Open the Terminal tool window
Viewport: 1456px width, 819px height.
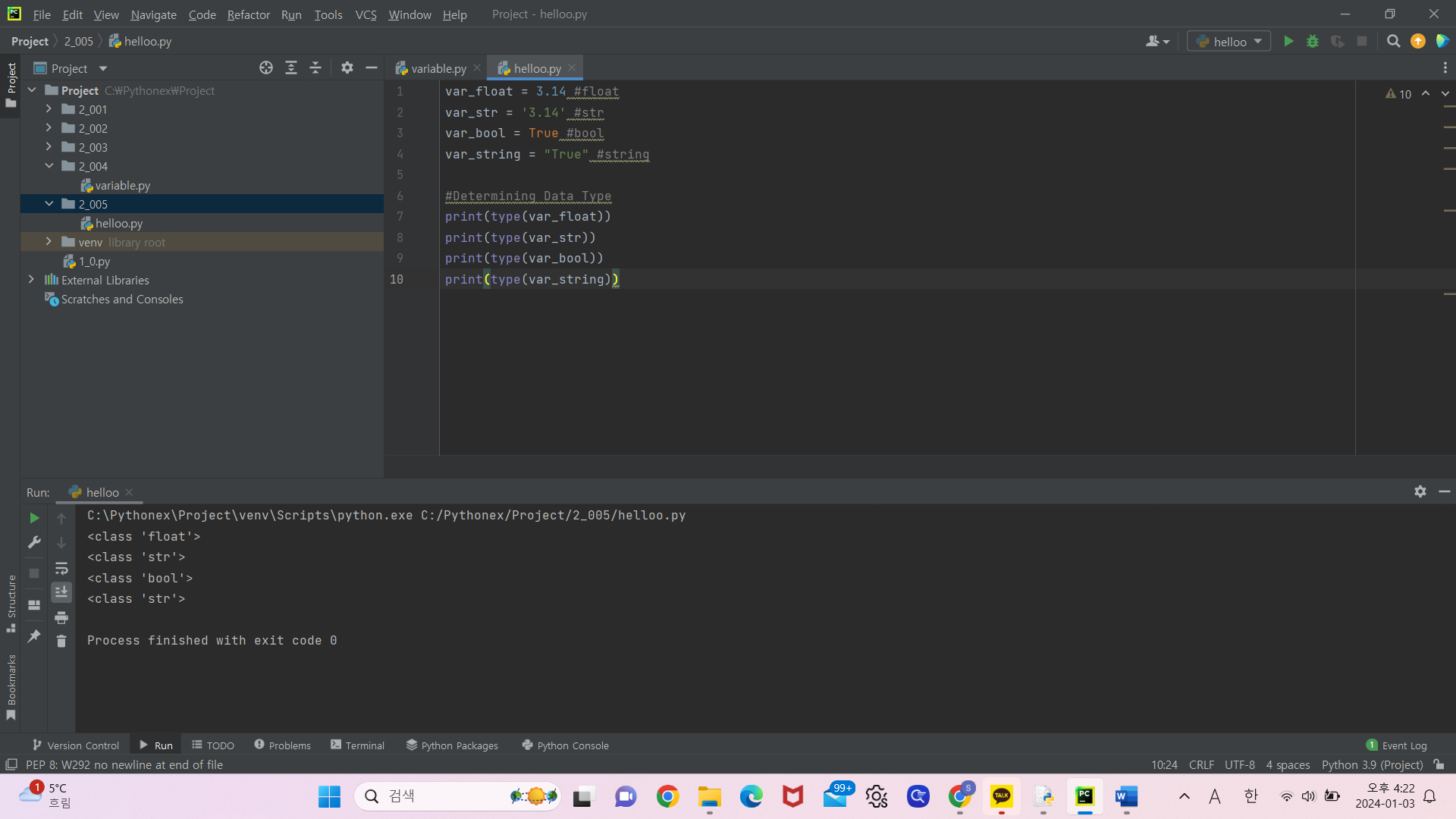click(358, 745)
